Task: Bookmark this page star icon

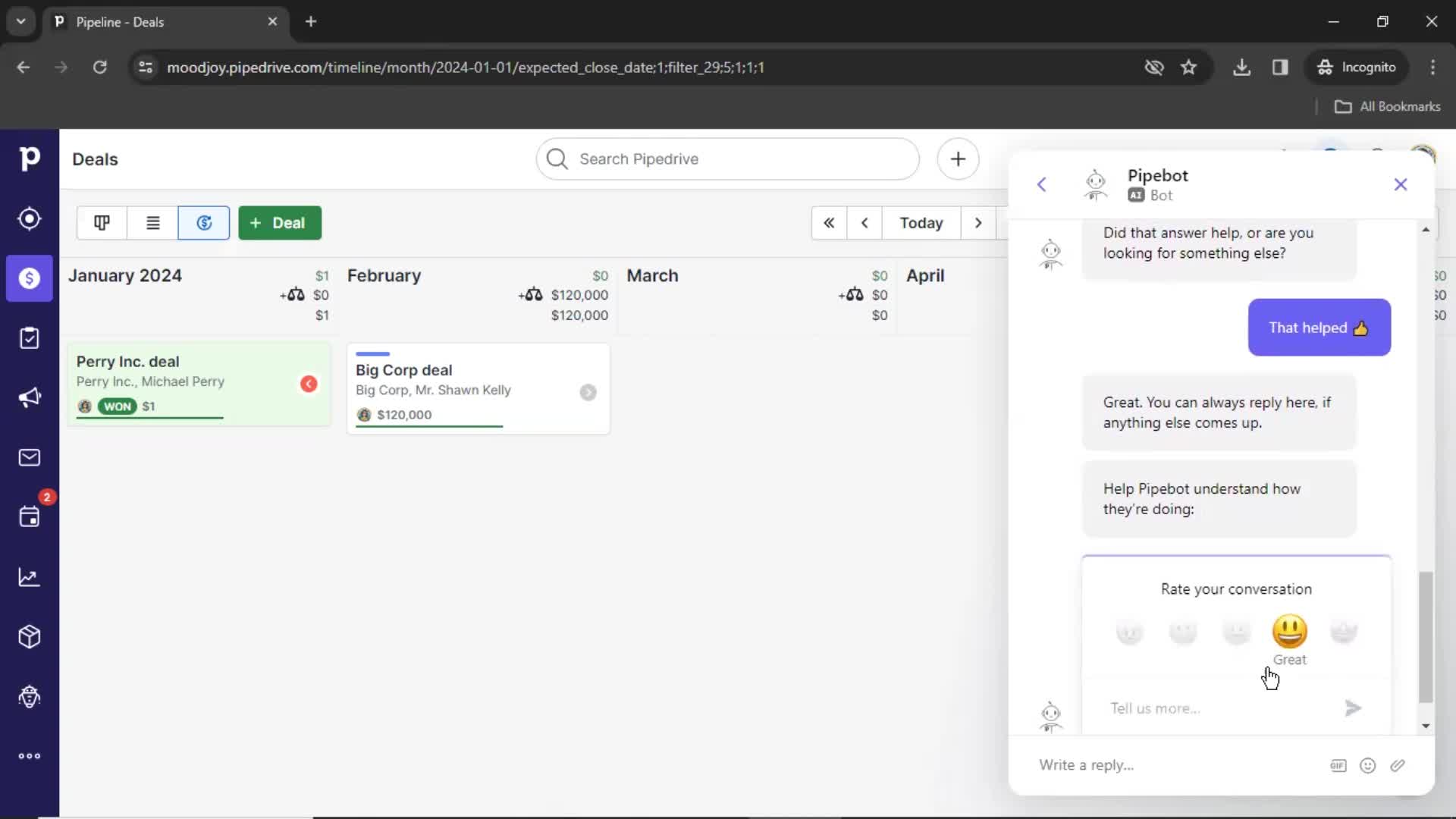Action: coord(1188,67)
